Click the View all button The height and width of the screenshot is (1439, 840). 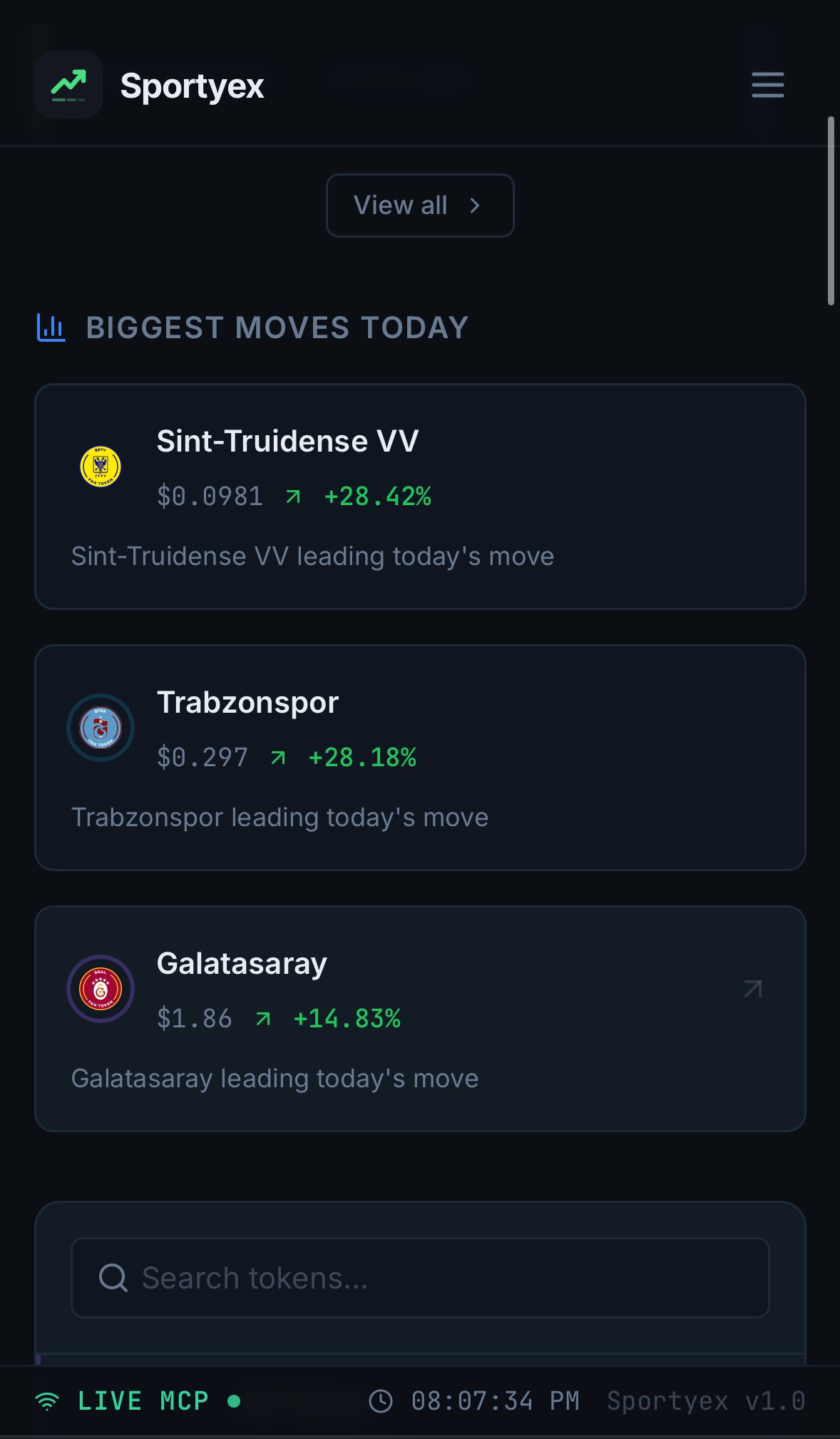coord(419,205)
